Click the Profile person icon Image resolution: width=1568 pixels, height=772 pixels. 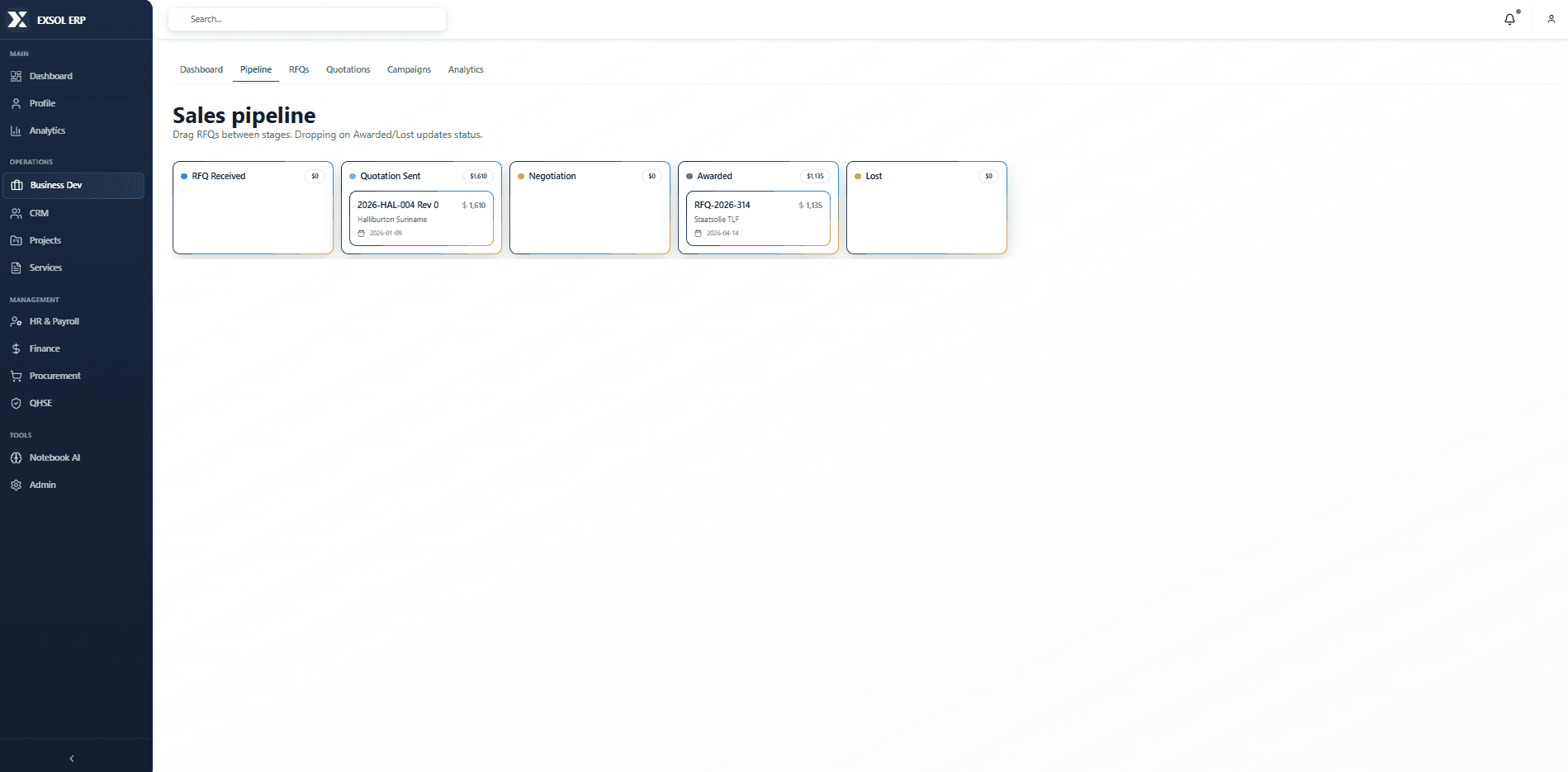pos(16,103)
